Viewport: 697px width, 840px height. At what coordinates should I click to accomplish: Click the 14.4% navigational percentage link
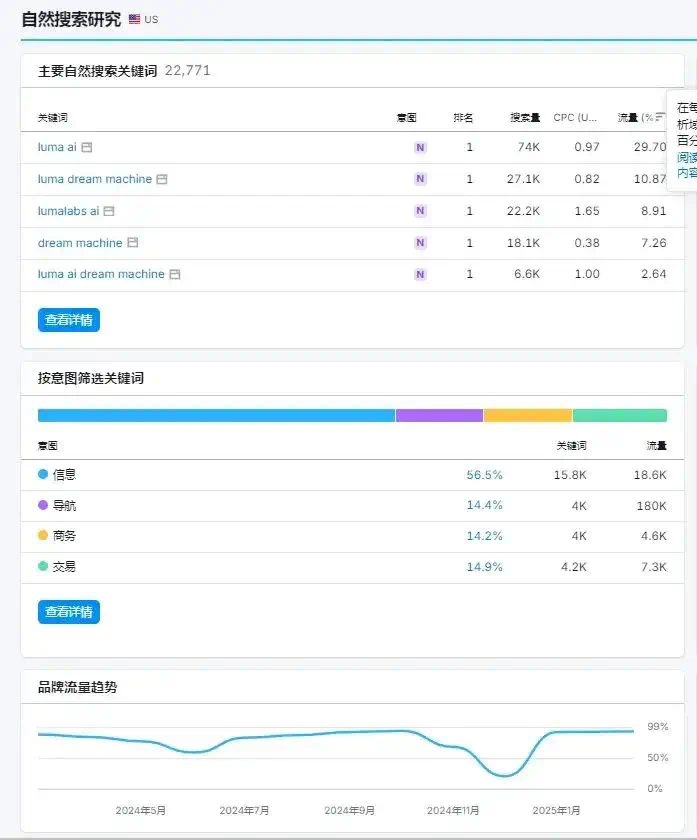click(484, 505)
